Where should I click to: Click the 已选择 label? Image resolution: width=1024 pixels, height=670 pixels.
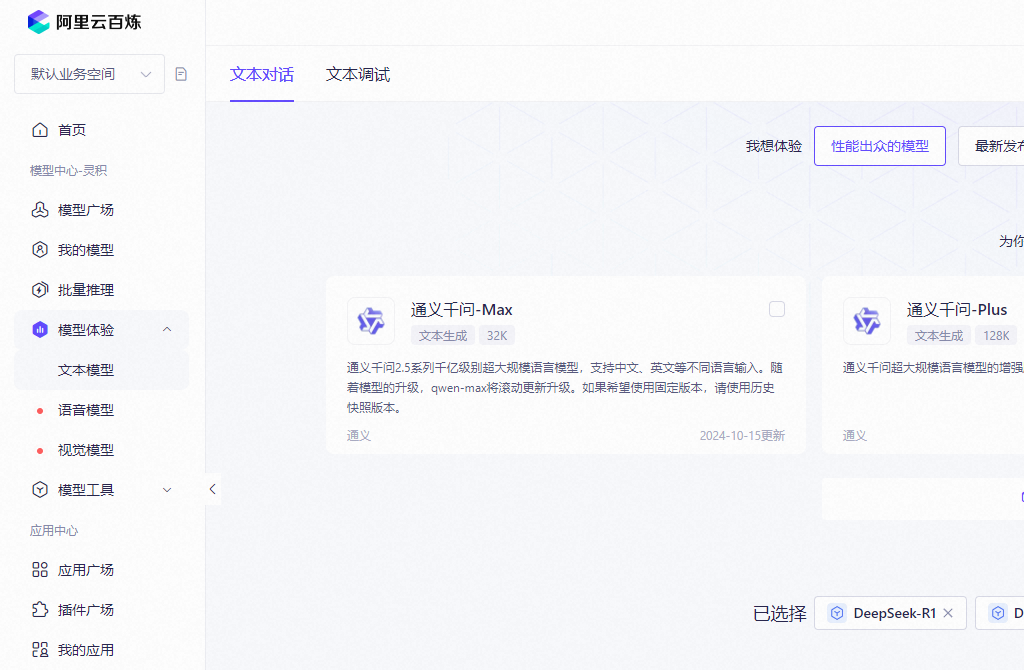(x=779, y=613)
